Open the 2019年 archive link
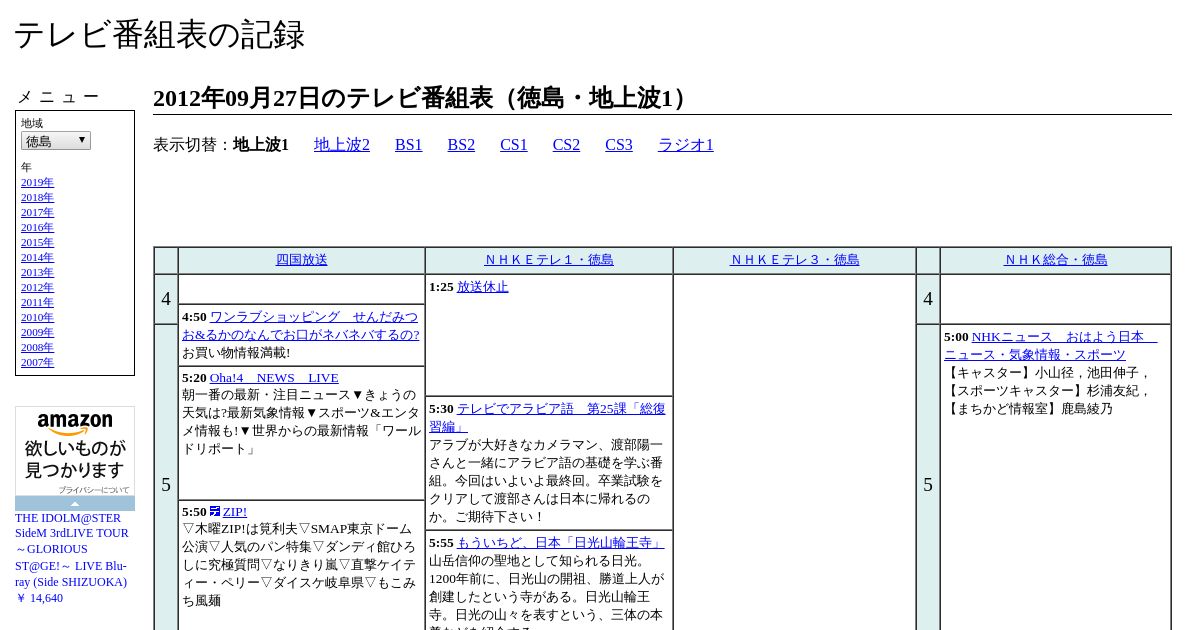The height and width of the screenshot is (630, 1200). click(37, 182)
